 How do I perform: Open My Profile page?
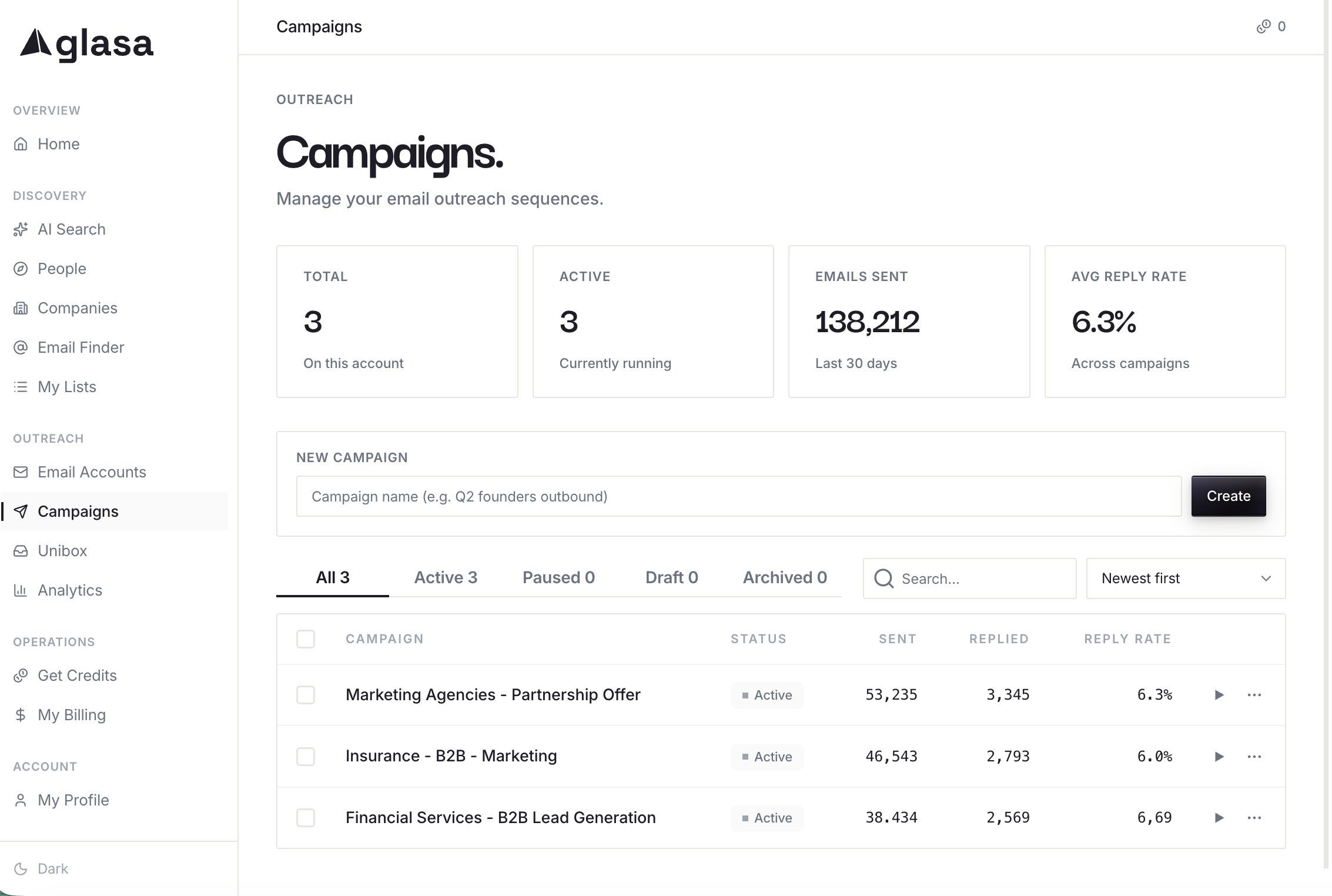point(114,800)
